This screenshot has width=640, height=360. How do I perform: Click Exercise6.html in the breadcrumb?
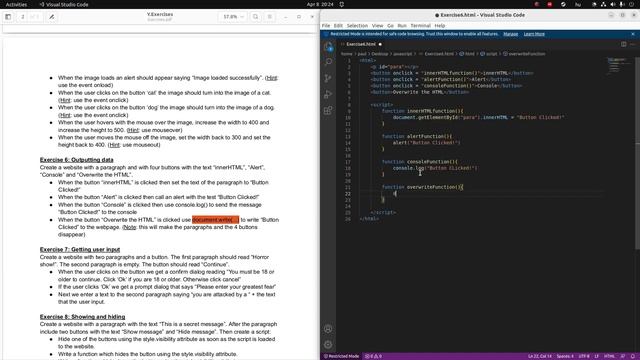click(439, 54)
